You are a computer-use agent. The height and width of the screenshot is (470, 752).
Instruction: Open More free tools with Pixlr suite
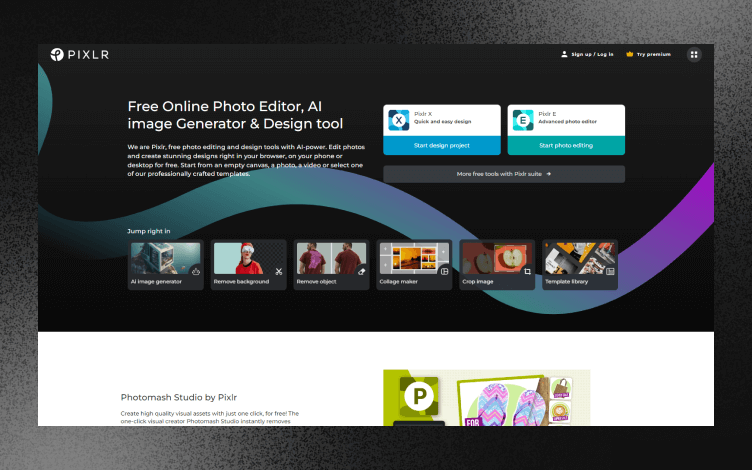tap(504, 174)
